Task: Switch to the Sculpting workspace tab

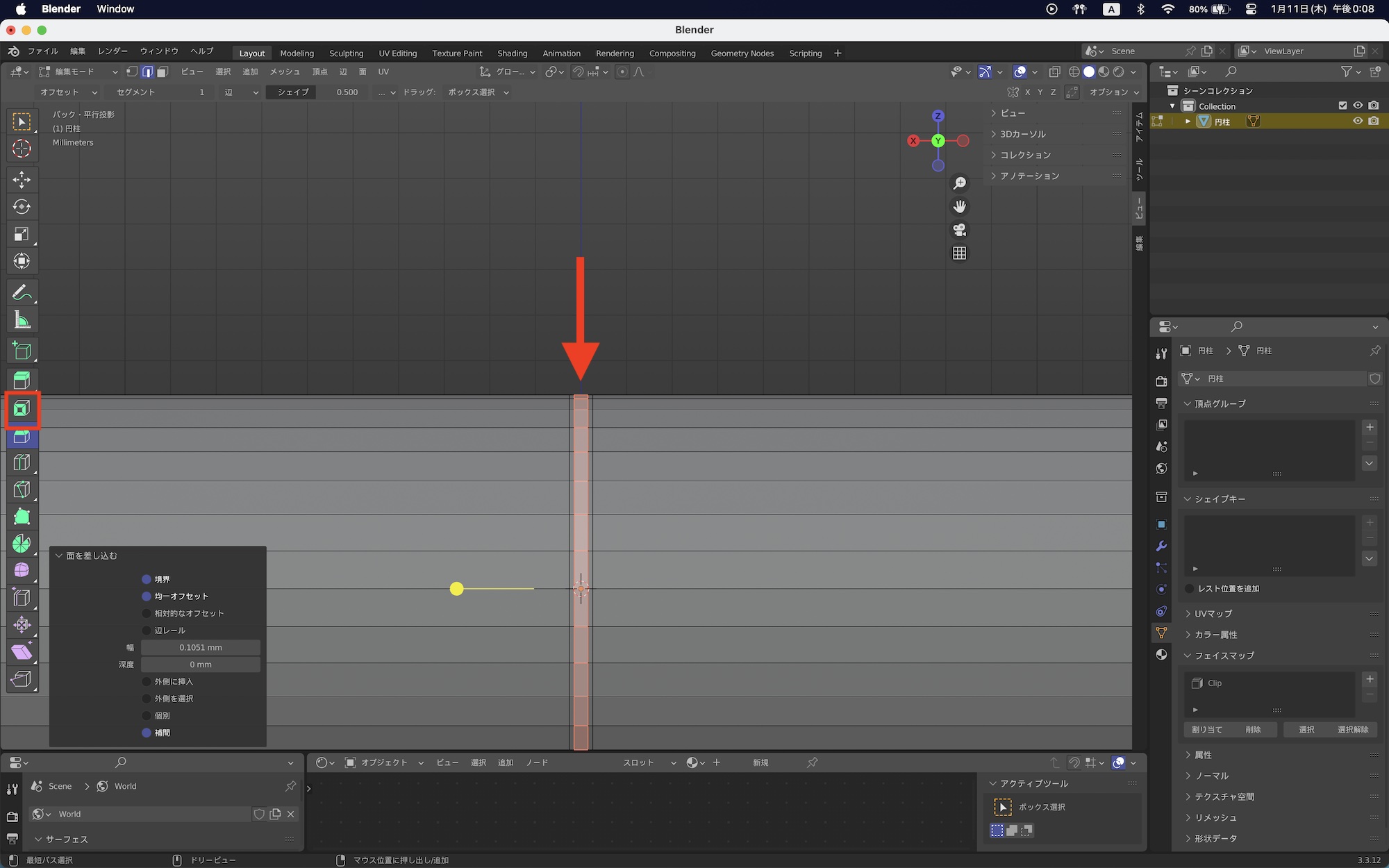Action: [x=346, y=53]
